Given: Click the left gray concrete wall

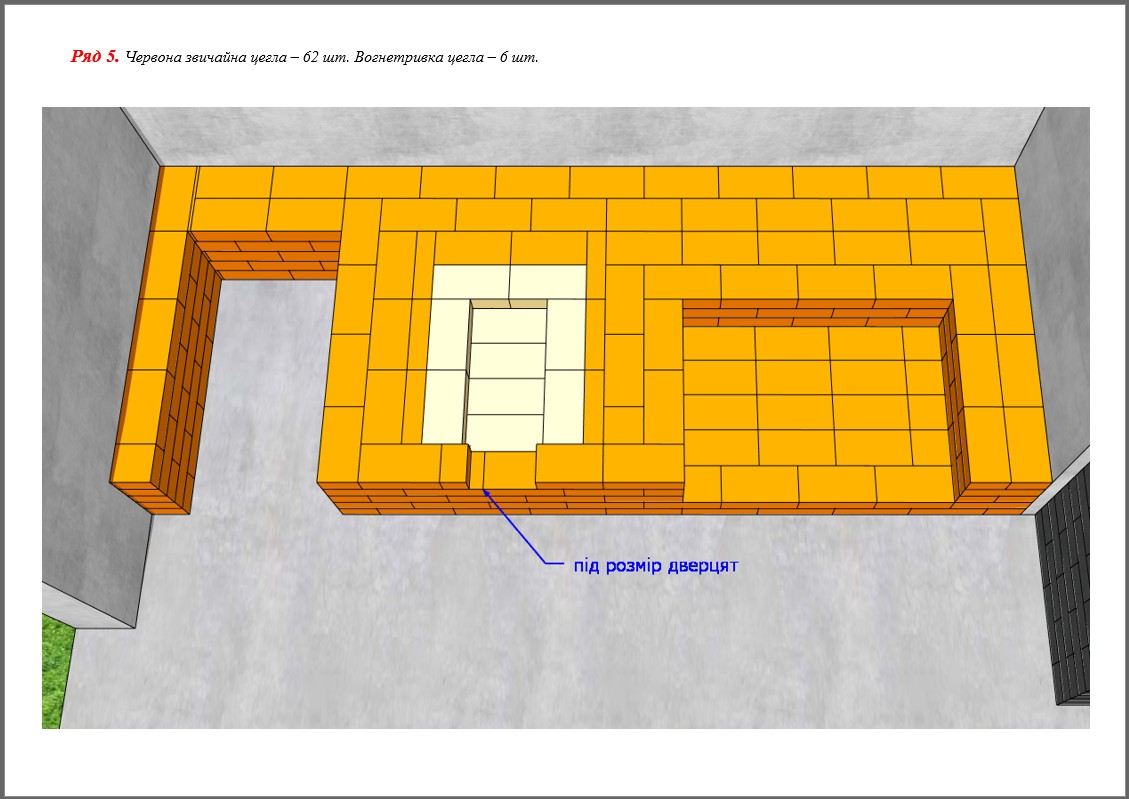Looking at the screenshot, I should point(95,300).
